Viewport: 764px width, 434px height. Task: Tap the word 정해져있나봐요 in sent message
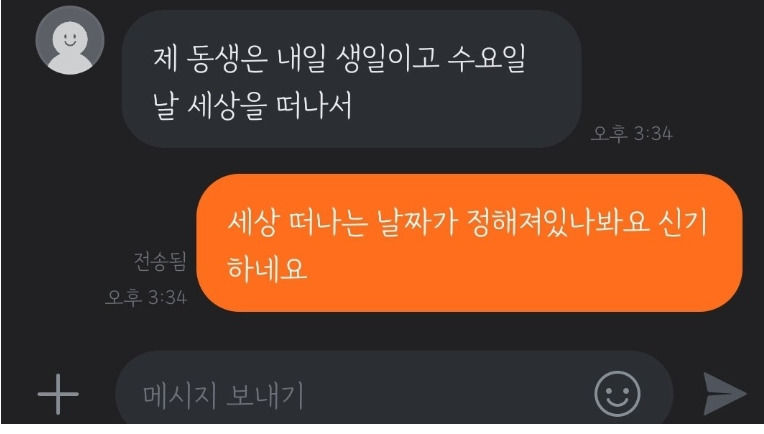pyautogui.click(x=558, y=223)
